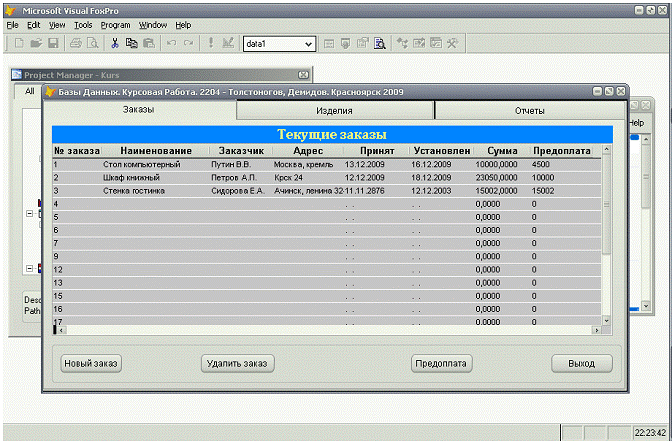Open the Program menu
The width and height of the screenshot is (672, 444).
click(x=115, y=24)
